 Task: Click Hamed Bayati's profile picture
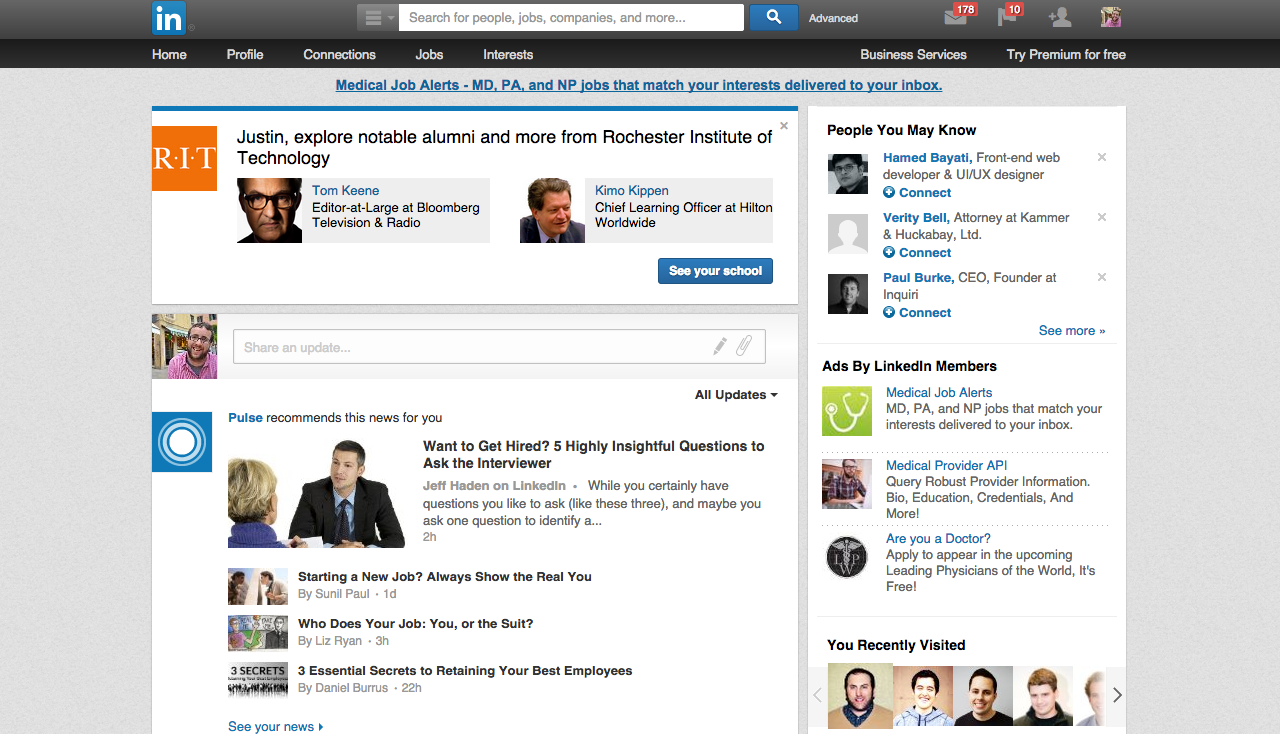848,174
